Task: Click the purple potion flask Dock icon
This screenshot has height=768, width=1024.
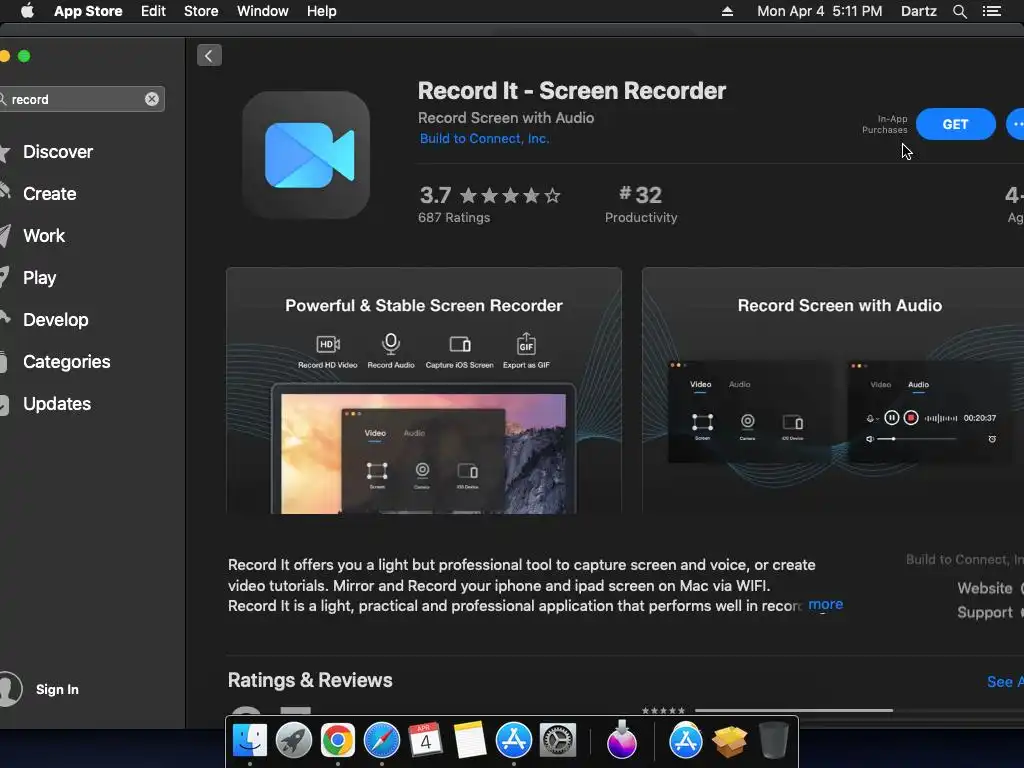Action: (622, 741)
